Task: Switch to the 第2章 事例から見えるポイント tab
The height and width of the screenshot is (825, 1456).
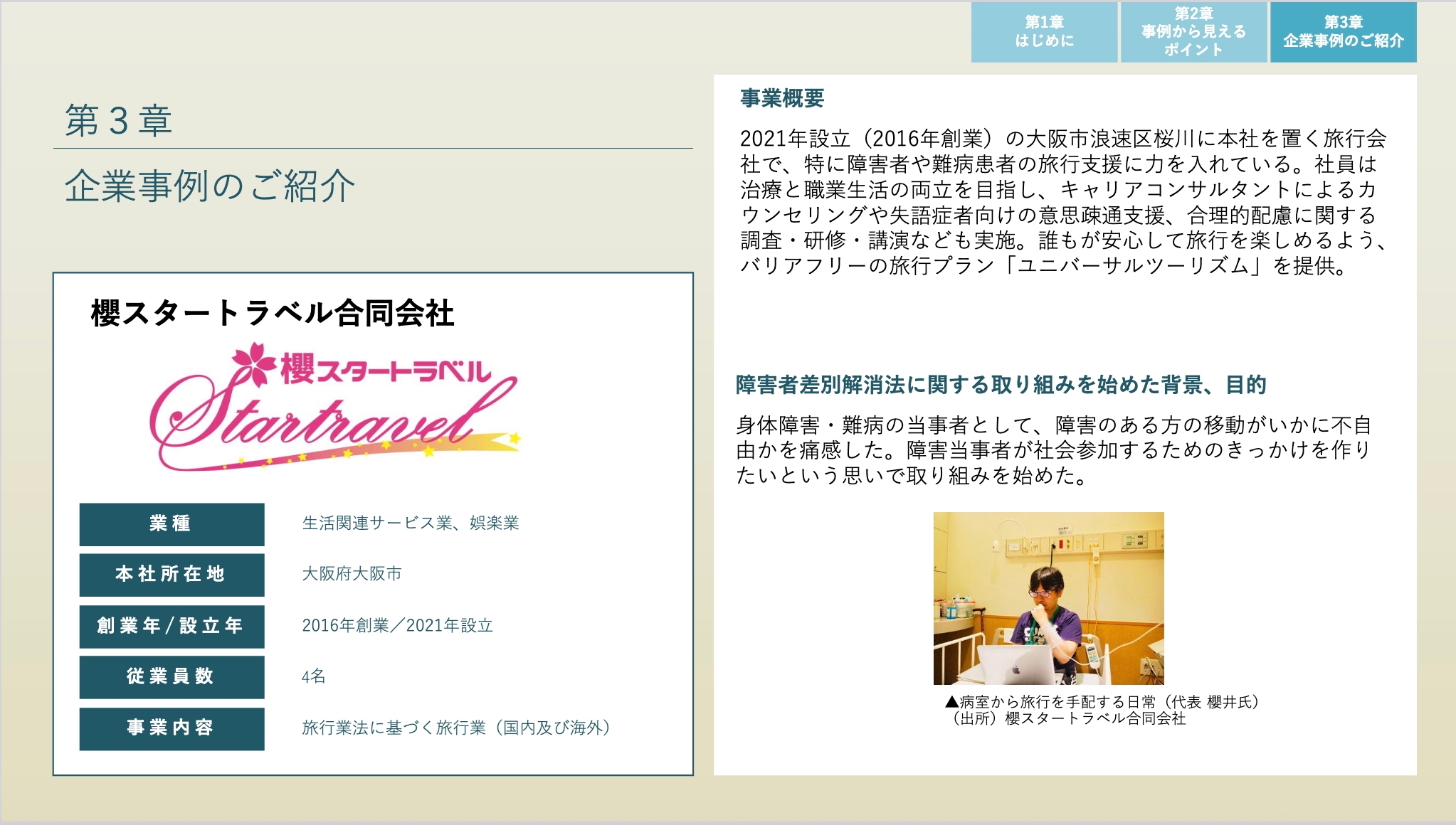Action: click(1193, 31)
